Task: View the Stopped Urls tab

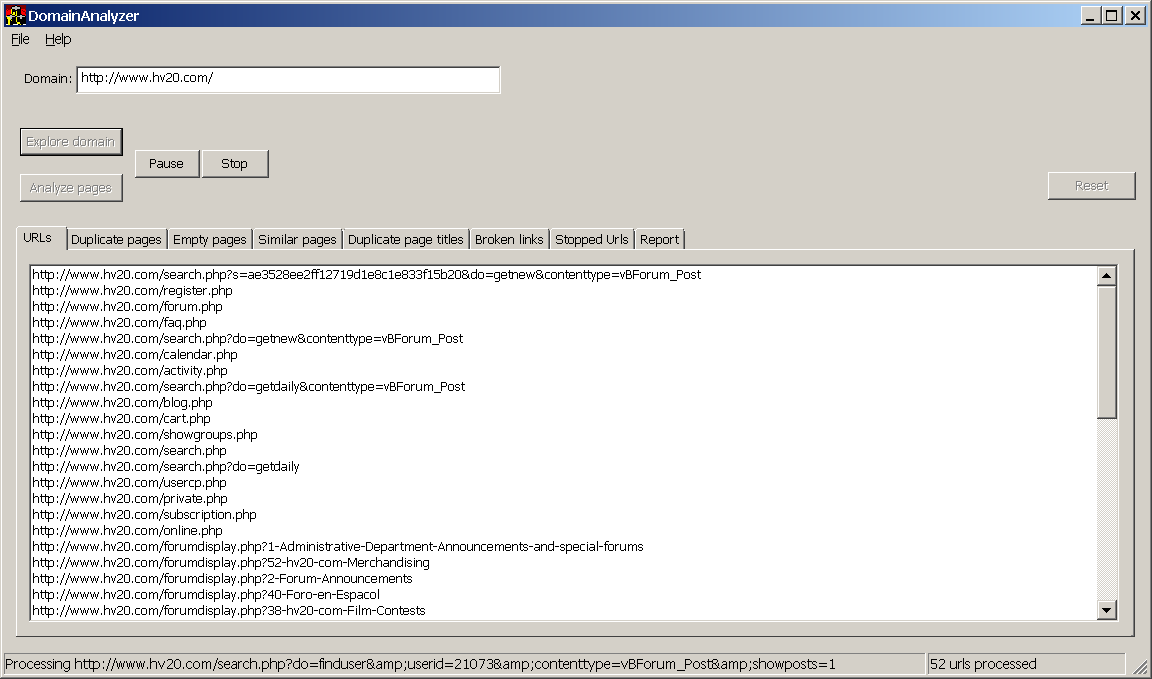Action: (591, 240)
